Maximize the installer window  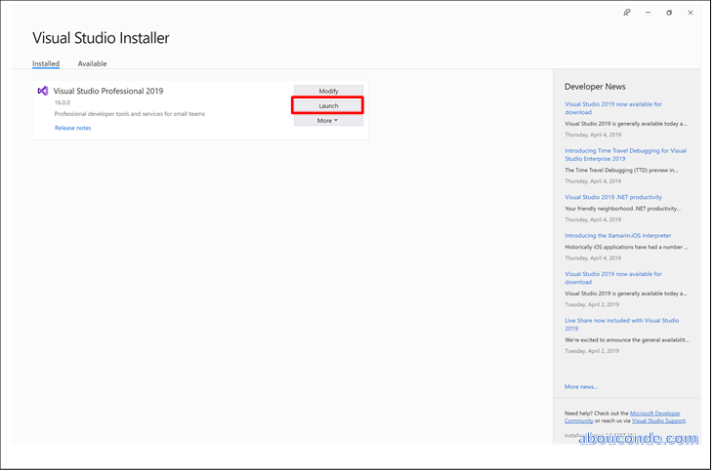point(669,13)
